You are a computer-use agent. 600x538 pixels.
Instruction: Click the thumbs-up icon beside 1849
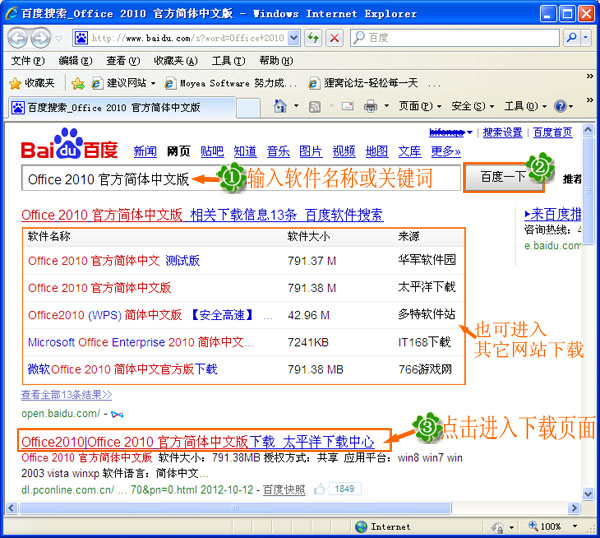click(x=319, y=489)
